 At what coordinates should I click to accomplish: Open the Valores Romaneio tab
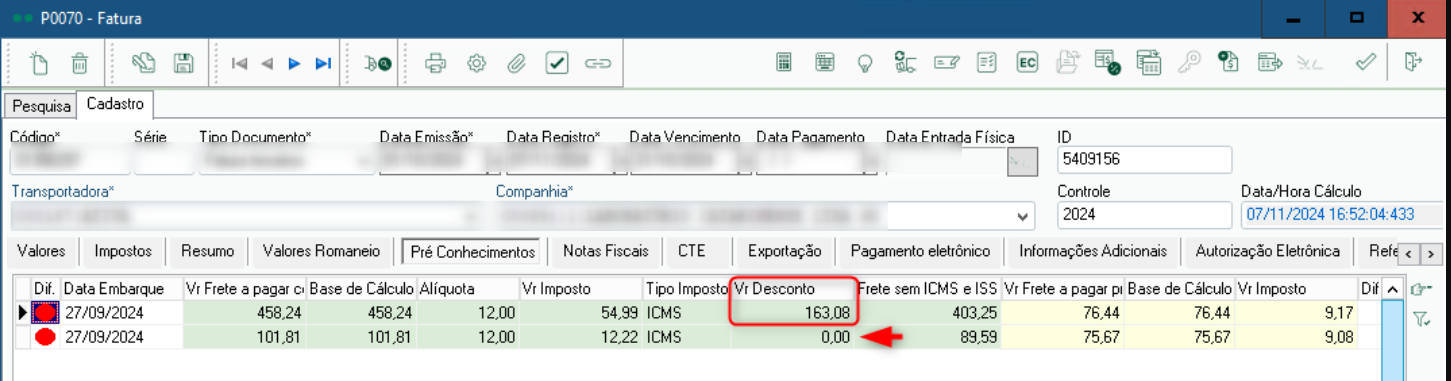321,251
